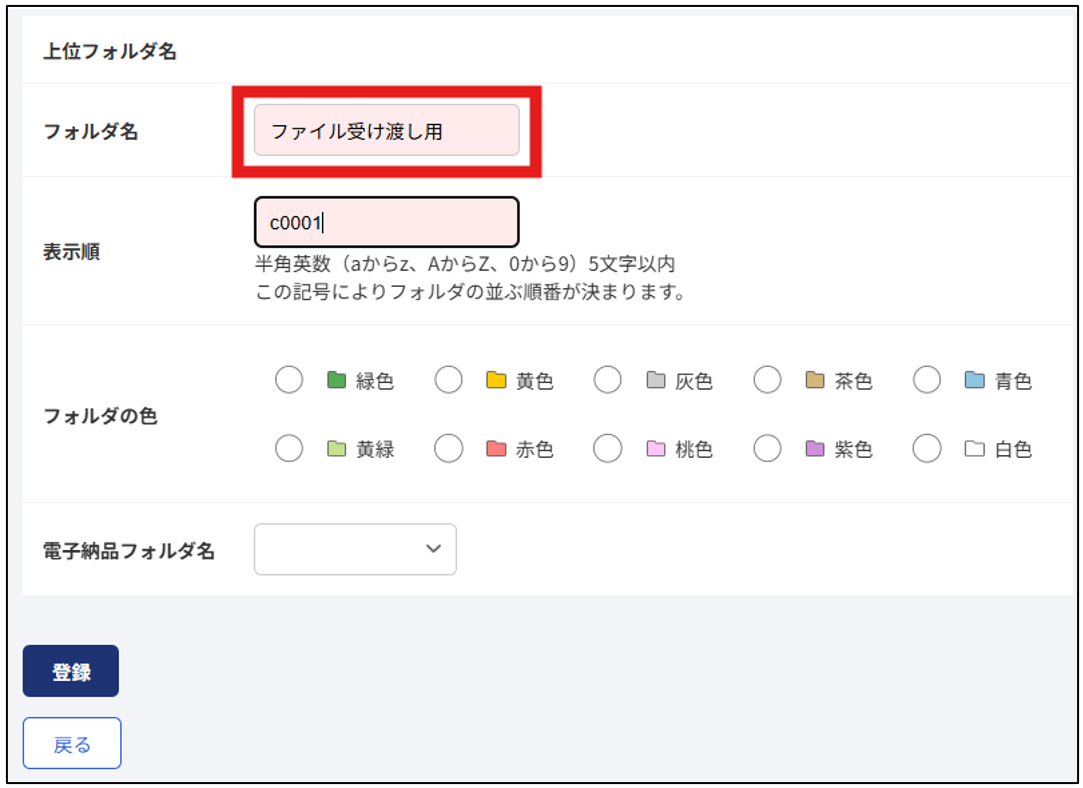Open the 電子納品フォルダ名 dropdown
Image resolution: width=1083 pixels, height=788 pixels.
click(355, 549)
